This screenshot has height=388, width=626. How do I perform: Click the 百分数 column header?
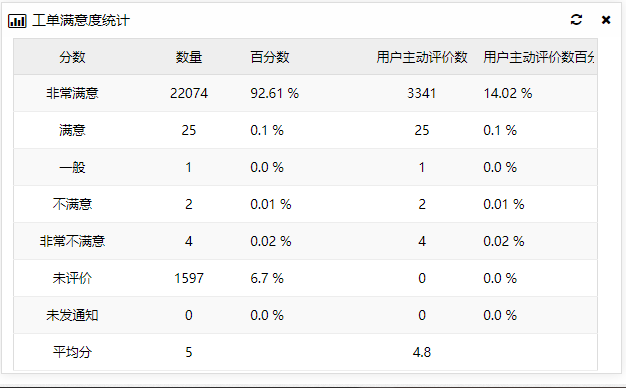tap(270, 57)
